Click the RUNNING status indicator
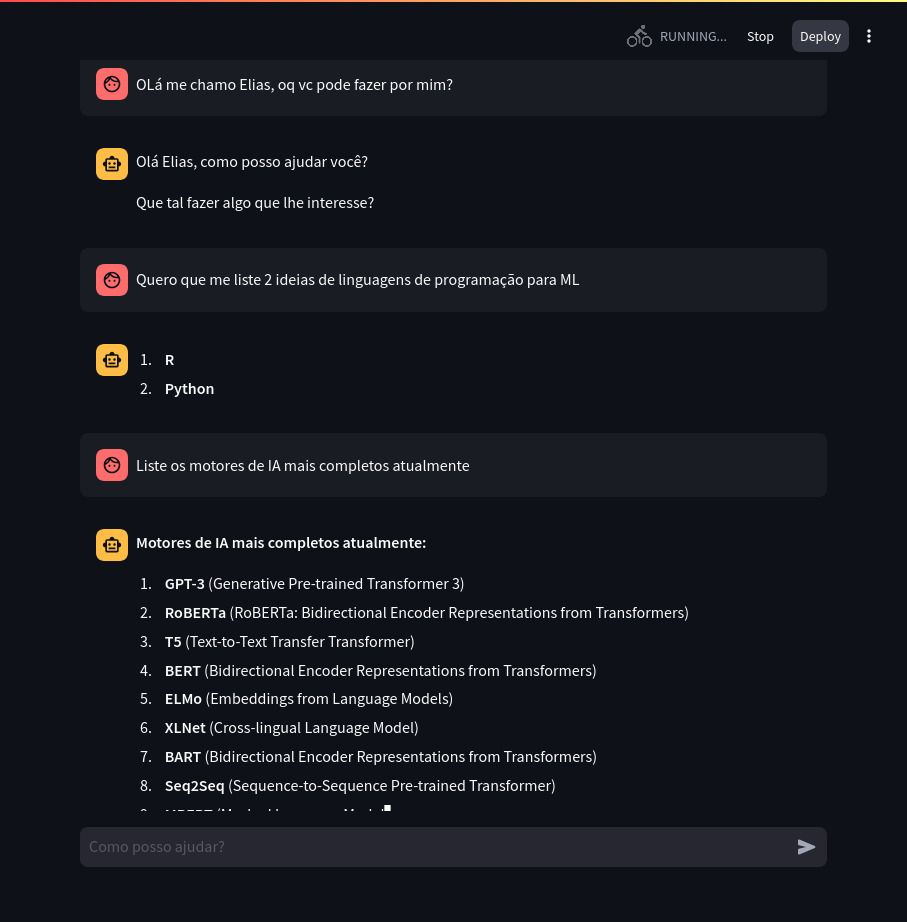The width and height of the screenshot is (907, 922). 693,36
